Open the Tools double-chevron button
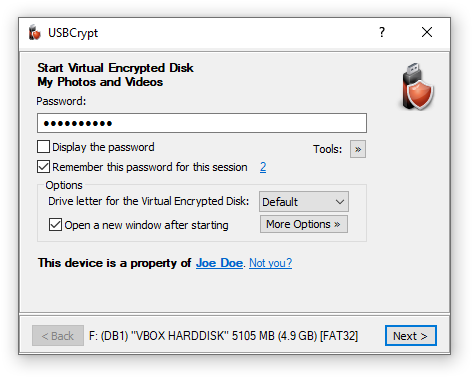This screenshot has height=378, width=474. (x=358, y=149)
